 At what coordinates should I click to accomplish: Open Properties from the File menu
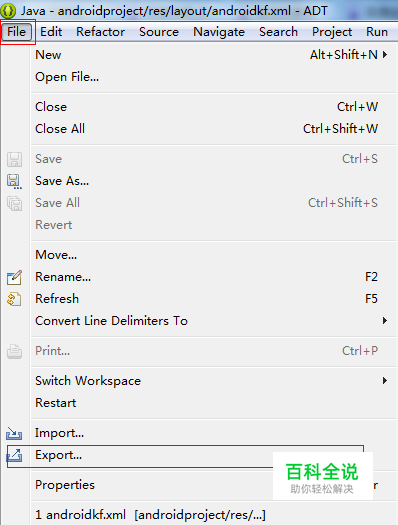click(214, 485)
